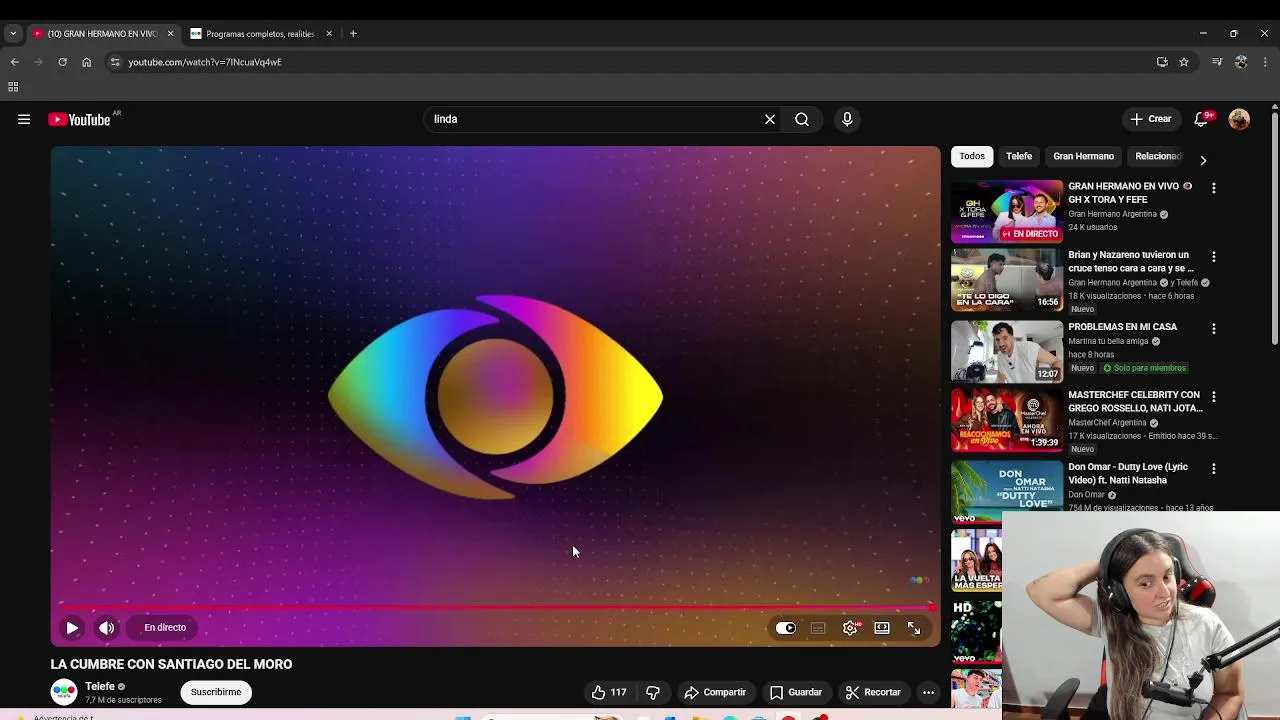Open the browser home page
1280x720 pixels.
(86, 62)
